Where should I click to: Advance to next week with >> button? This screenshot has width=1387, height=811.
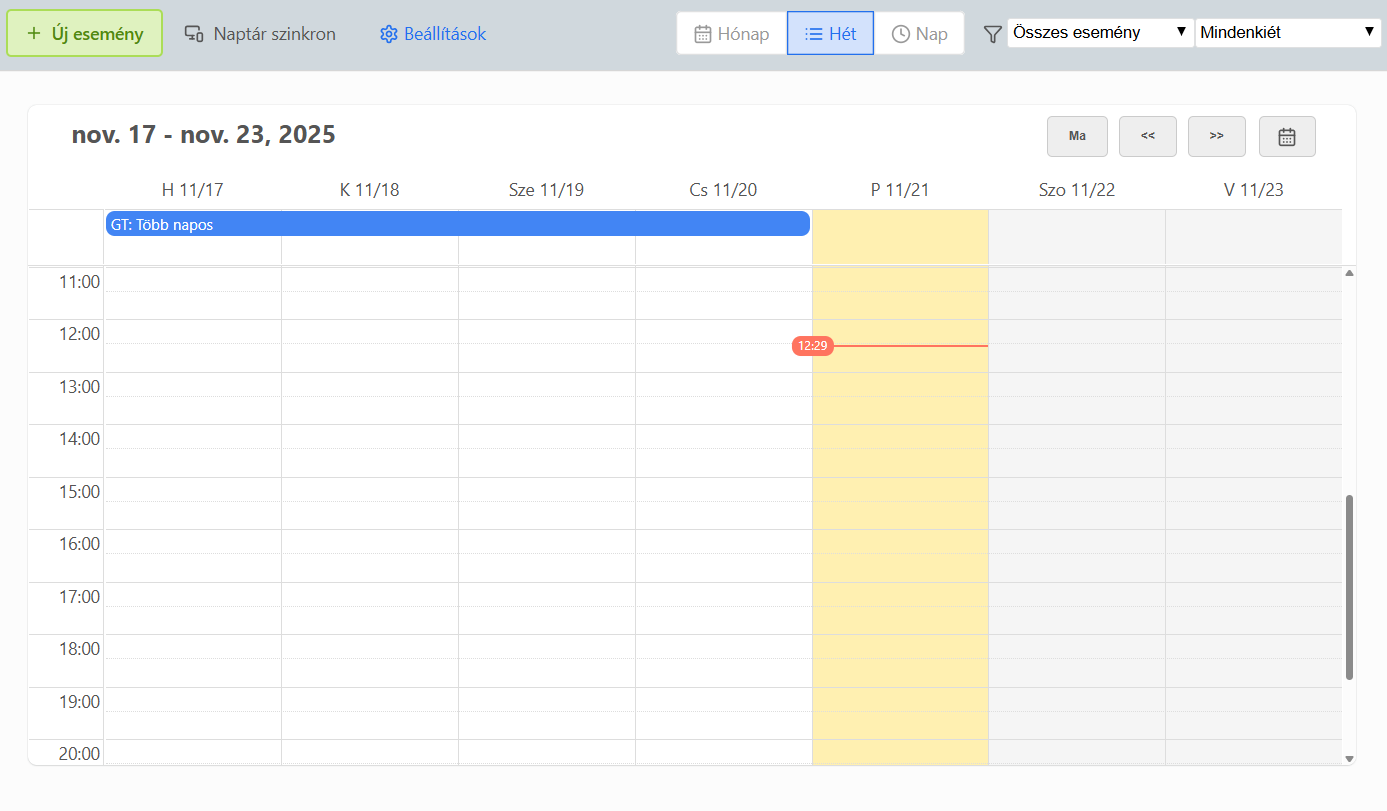[x=1216, y=137]
